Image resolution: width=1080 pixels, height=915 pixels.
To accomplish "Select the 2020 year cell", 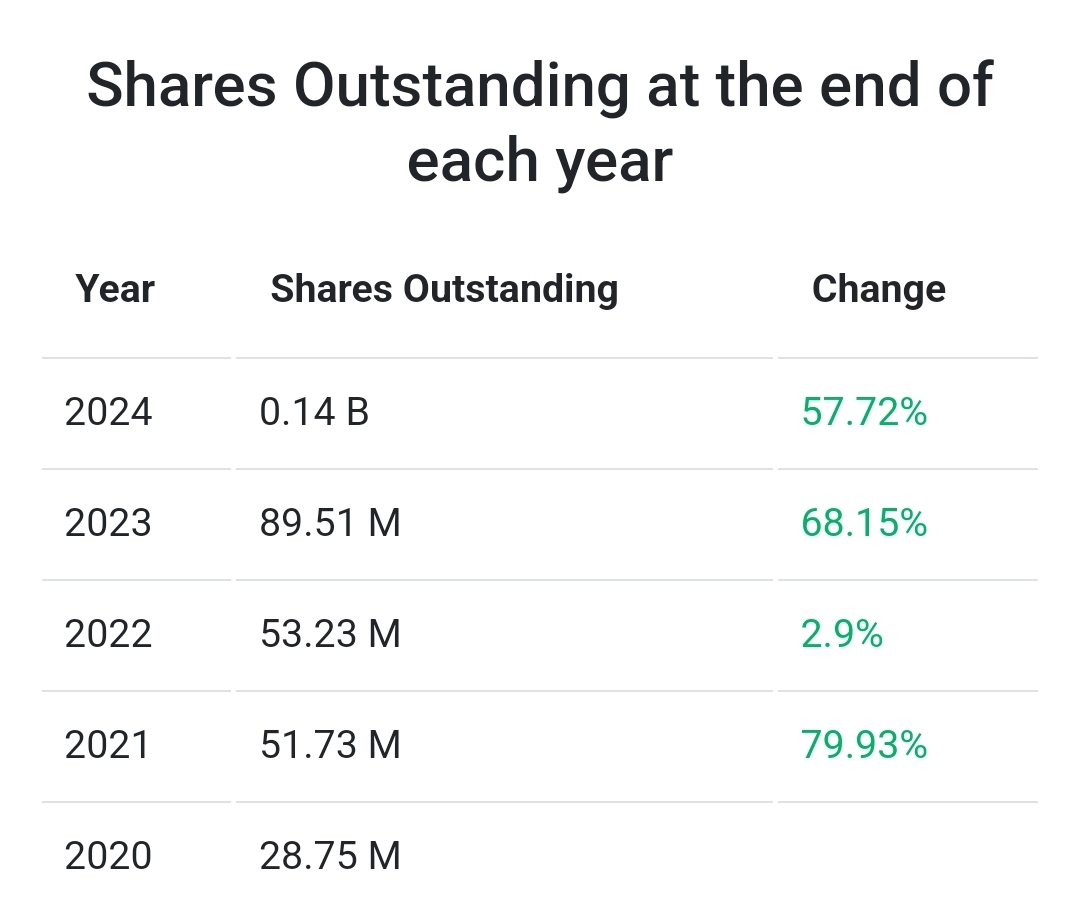I will pyautogui.click(x=108, y=856).
